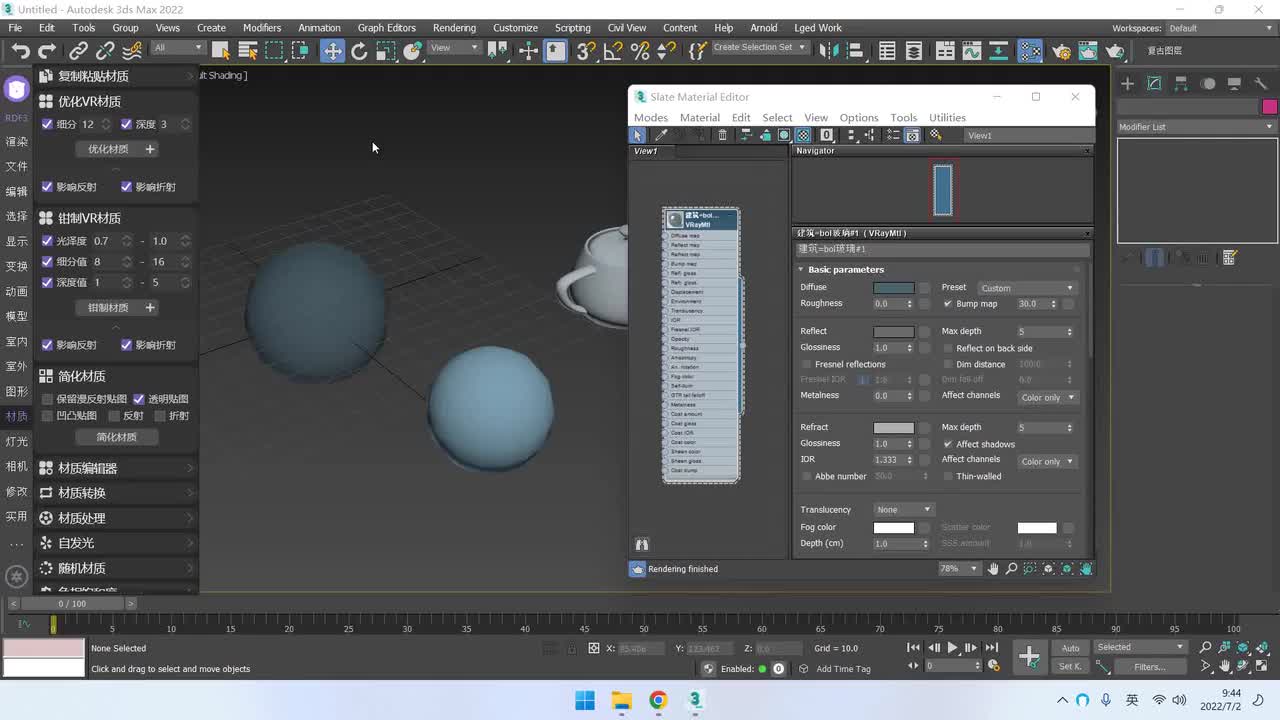The width and height of the screenshot is (1280, 720).
Task: Uncheck the Bump map checkbox
Action: [948, 304]
